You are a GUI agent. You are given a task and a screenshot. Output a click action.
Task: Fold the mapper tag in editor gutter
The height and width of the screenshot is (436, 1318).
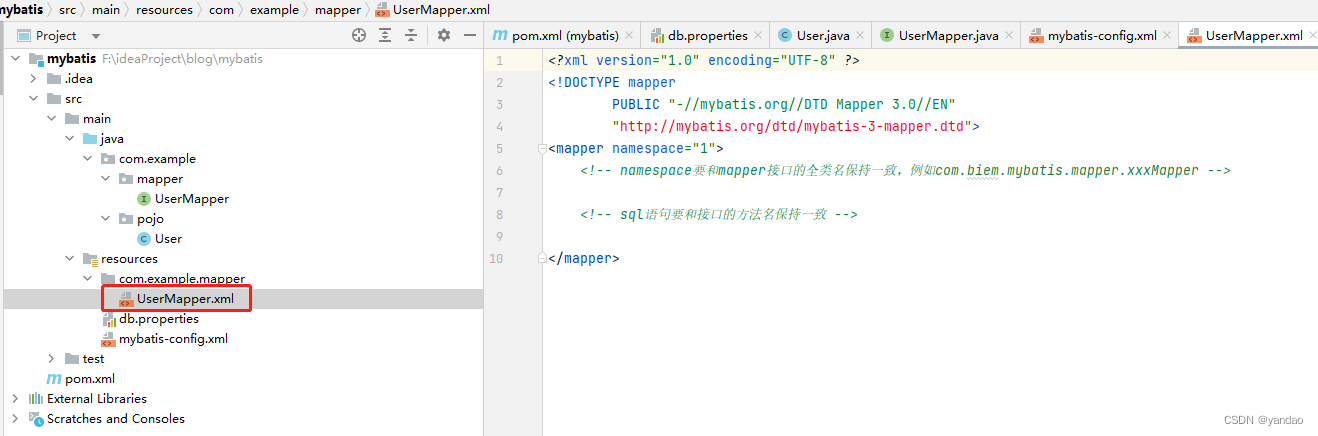click(541, 149)
